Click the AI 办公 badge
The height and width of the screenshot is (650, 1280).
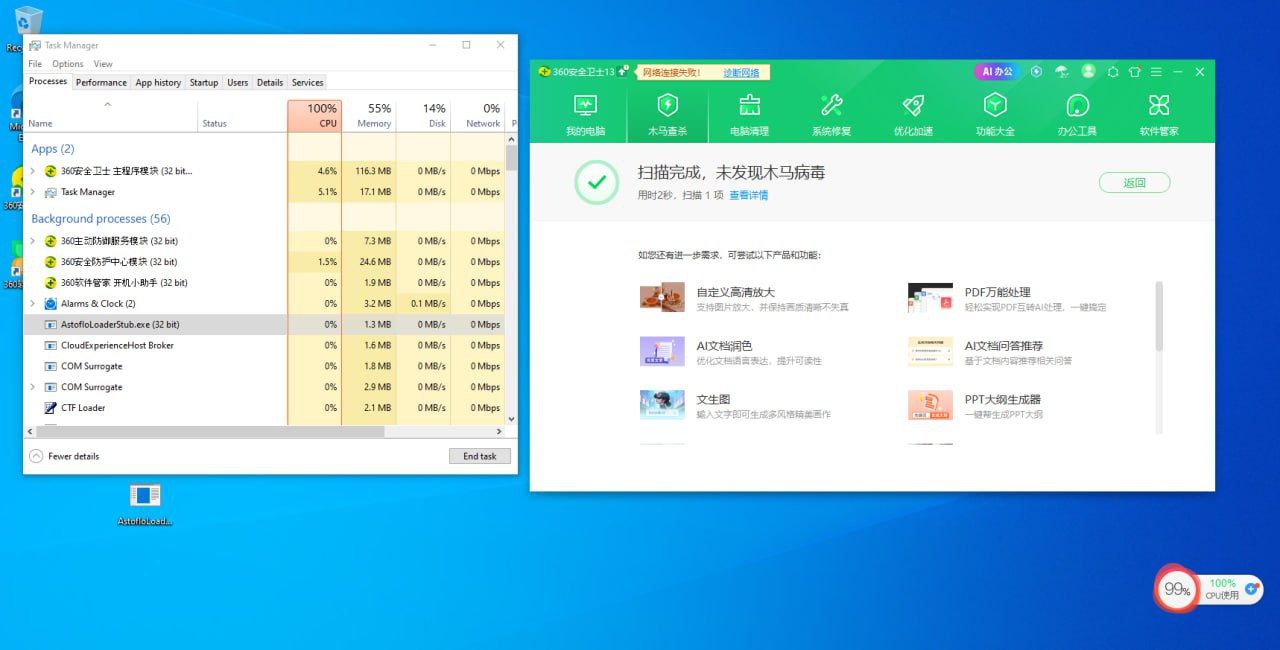tap(997, 72)
